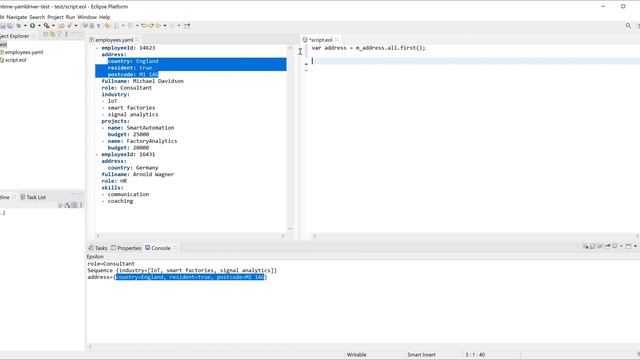
Task: Click the script.eol horizontal scrollbar
Action: click(476, 236)
